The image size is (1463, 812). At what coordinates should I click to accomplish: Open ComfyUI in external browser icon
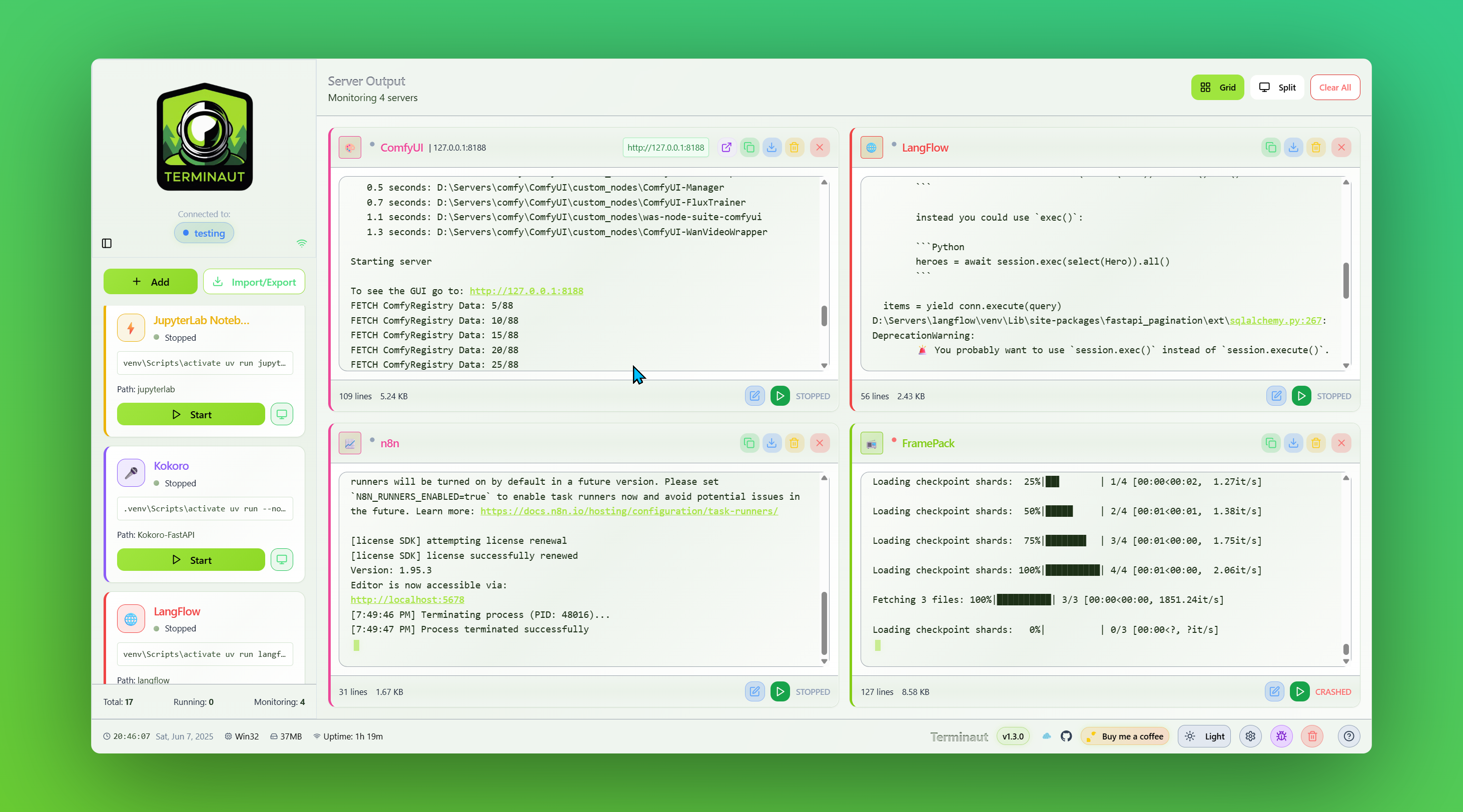click(726, 148)
